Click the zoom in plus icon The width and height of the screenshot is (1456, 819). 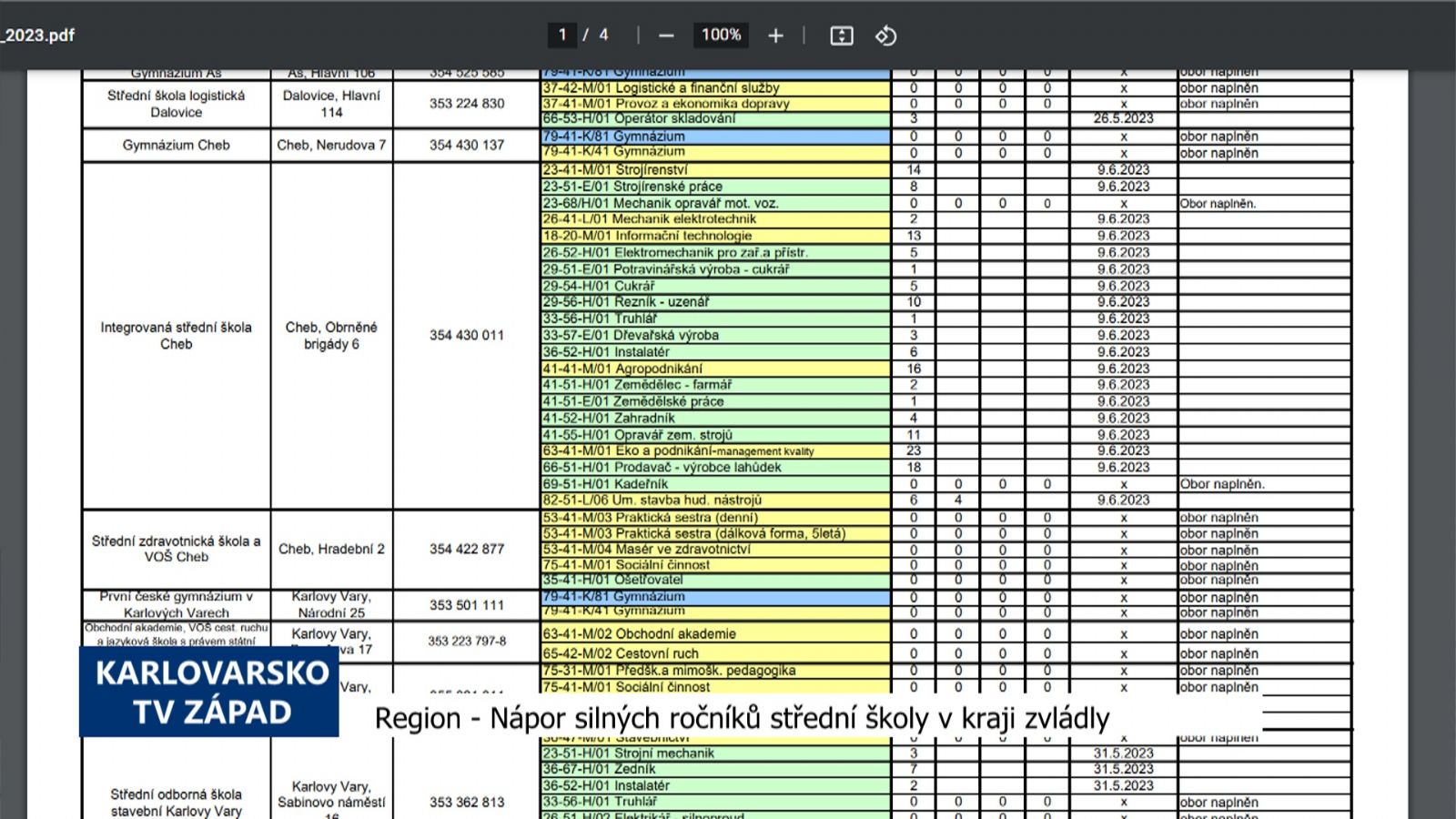(x=775, y=35)
